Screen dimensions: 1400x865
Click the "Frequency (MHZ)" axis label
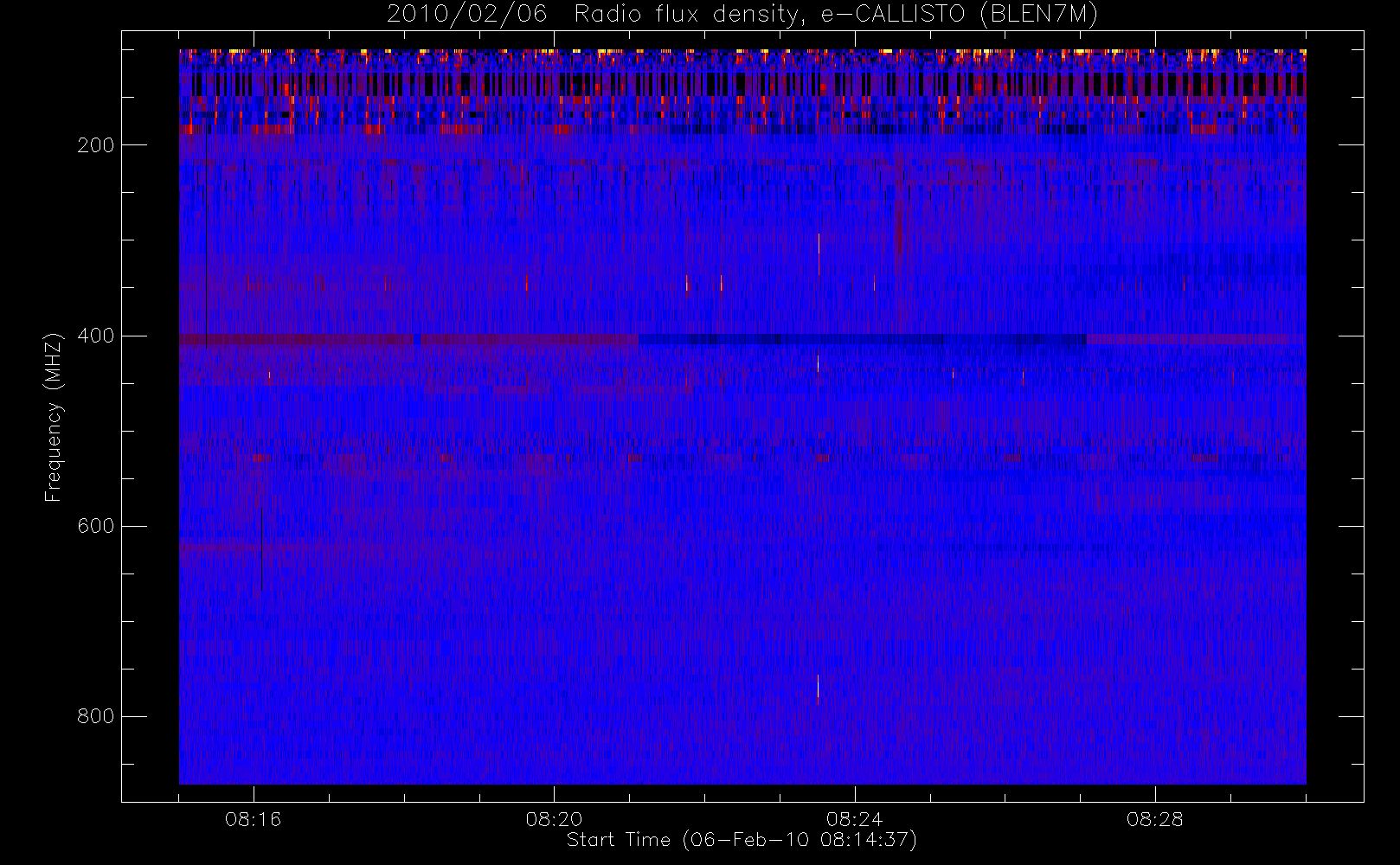54,417
